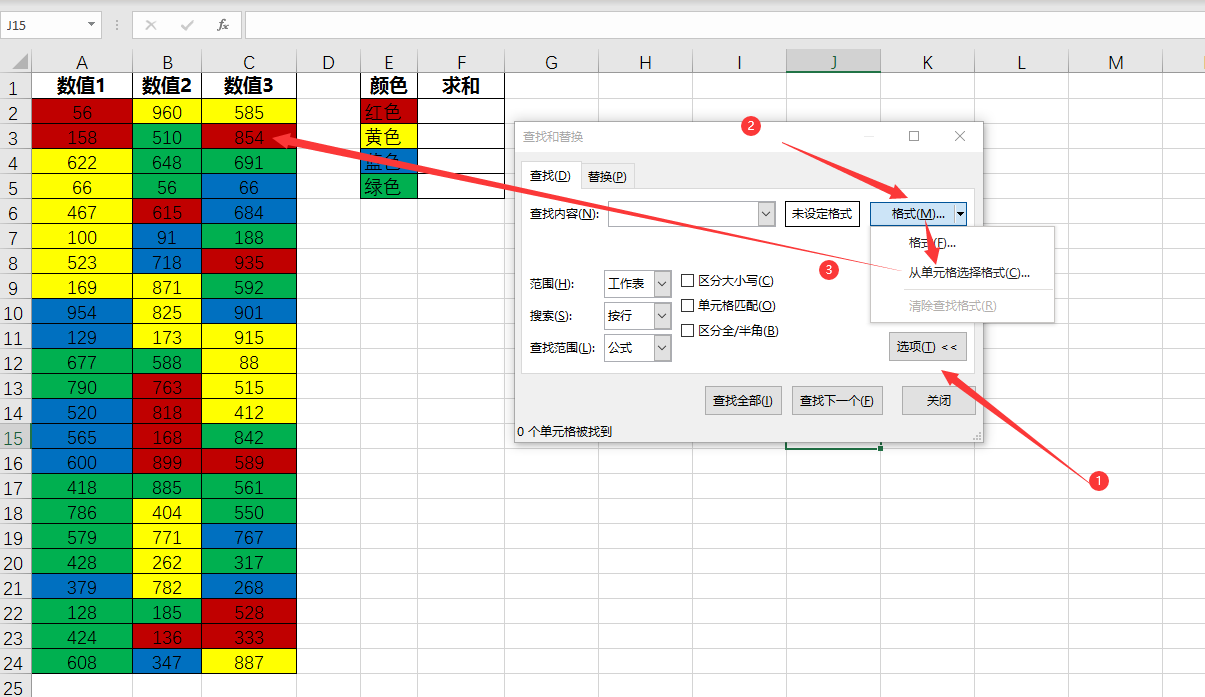Select the red cell containing 899
Screen dimensions: 1205x697
pyautogui.click(x=167, y=462)
